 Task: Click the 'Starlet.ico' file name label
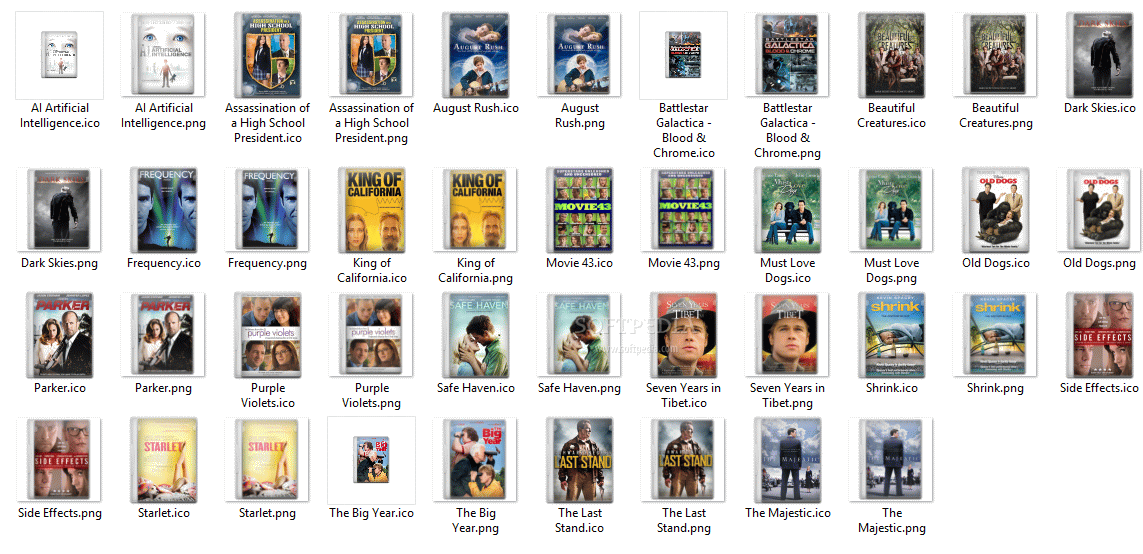pos(164,513)
